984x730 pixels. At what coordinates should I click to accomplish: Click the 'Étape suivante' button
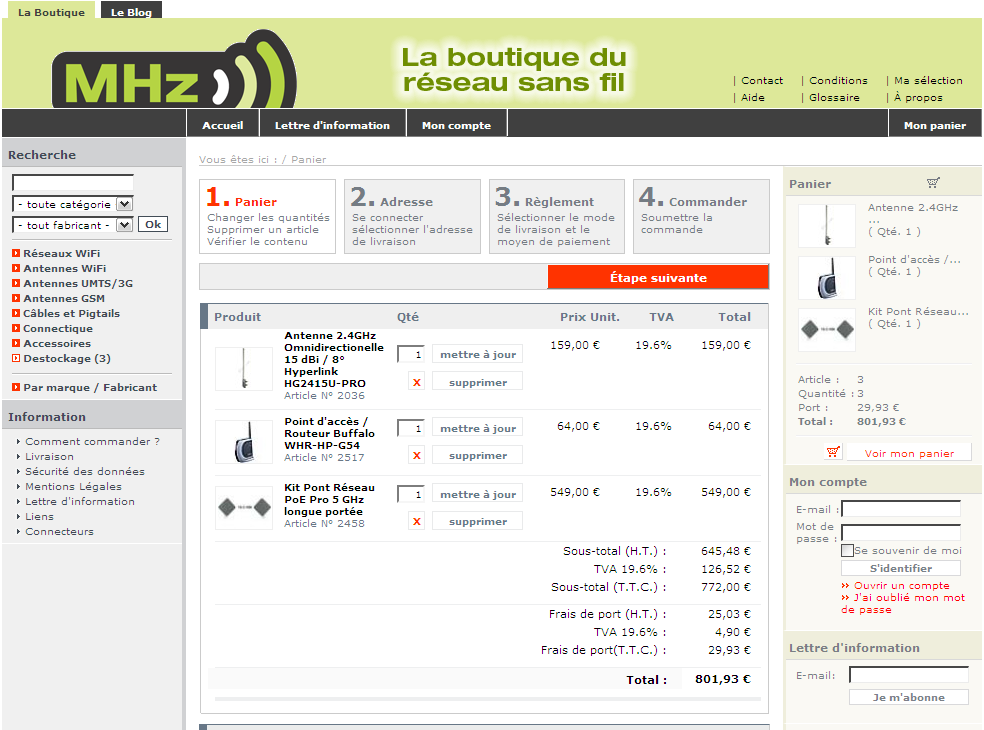click(657, 276)
